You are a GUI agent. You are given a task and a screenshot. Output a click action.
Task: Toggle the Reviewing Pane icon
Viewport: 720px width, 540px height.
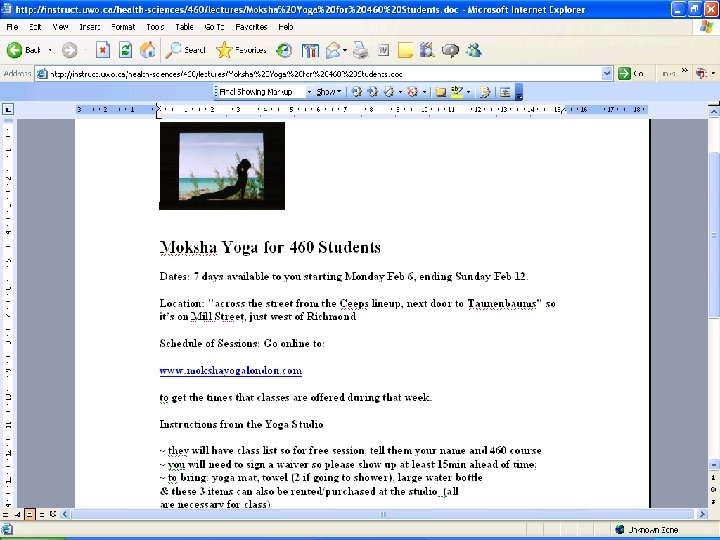(505, 92)
